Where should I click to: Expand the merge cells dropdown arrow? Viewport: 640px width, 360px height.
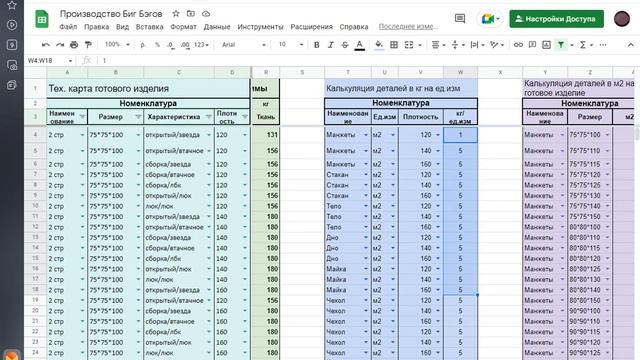420,45
